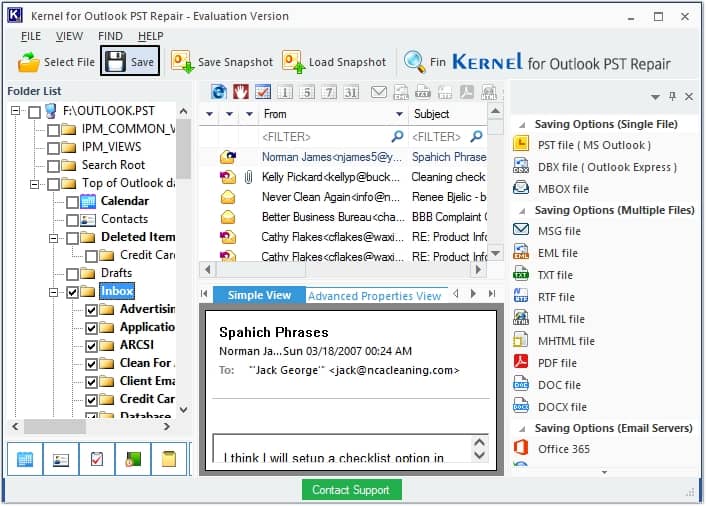This screenshot has width=706, height=506.
Task: Click the envelope MSG icon in list toolbar
Action: (379, 92)
